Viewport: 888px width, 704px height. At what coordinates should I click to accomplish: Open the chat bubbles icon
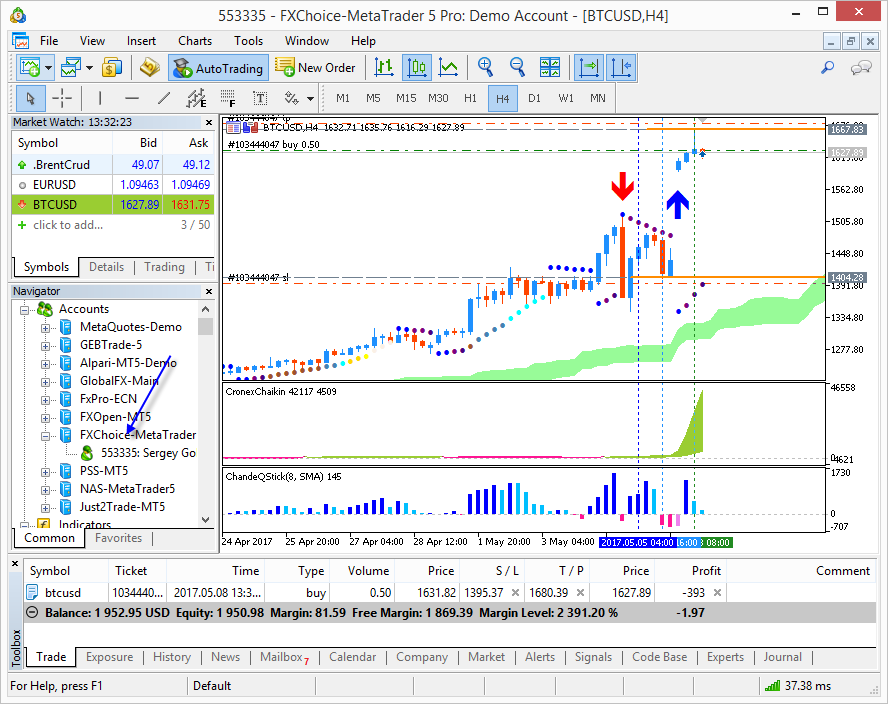pos(860,68)
